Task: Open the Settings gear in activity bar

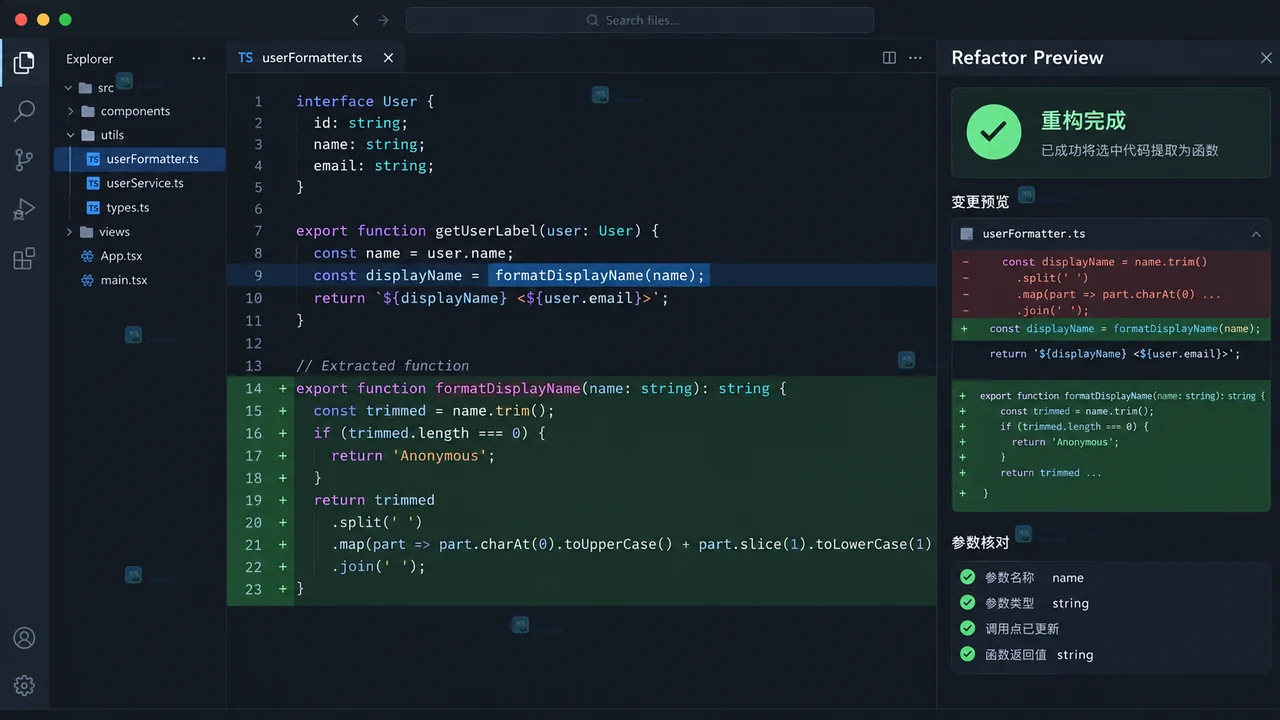Action: click(x=24, y=685)
